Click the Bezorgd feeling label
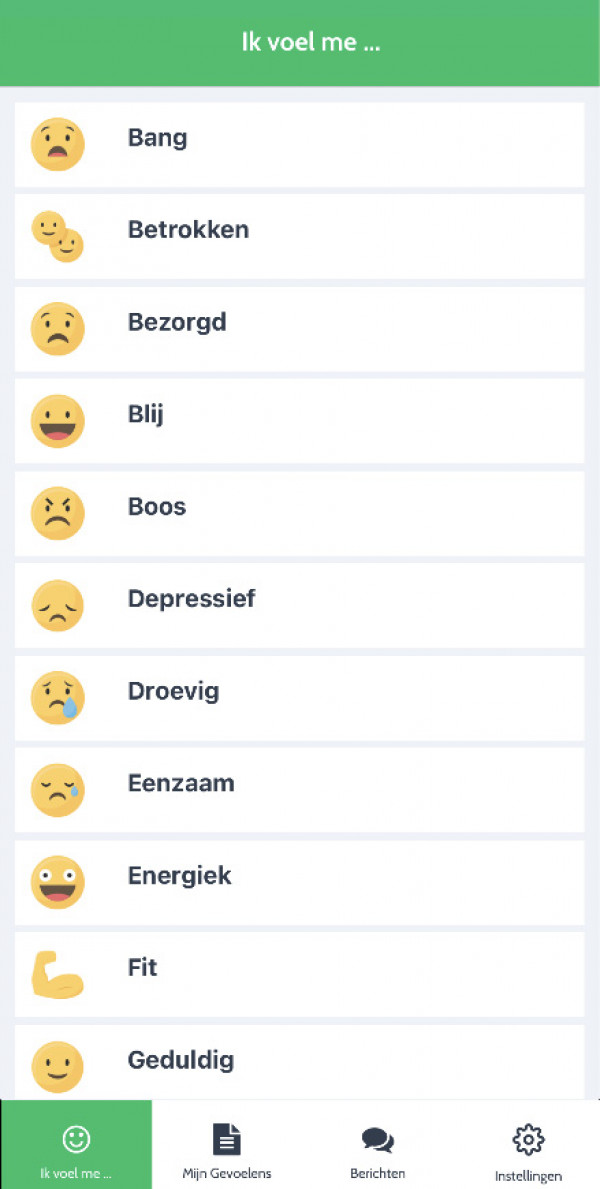600x1189 pixels. pyautogui.click(x=177, y=322)
